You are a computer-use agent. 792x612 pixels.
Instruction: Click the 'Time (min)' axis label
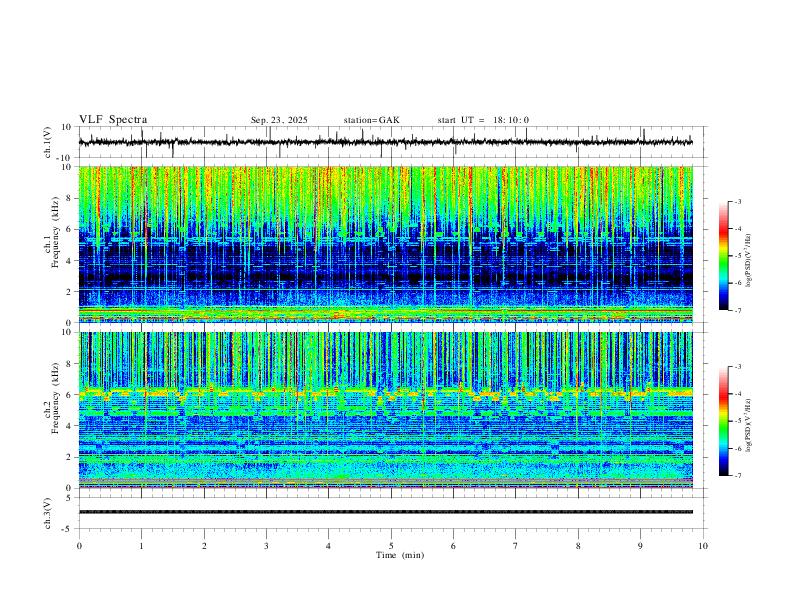[400, 555]
